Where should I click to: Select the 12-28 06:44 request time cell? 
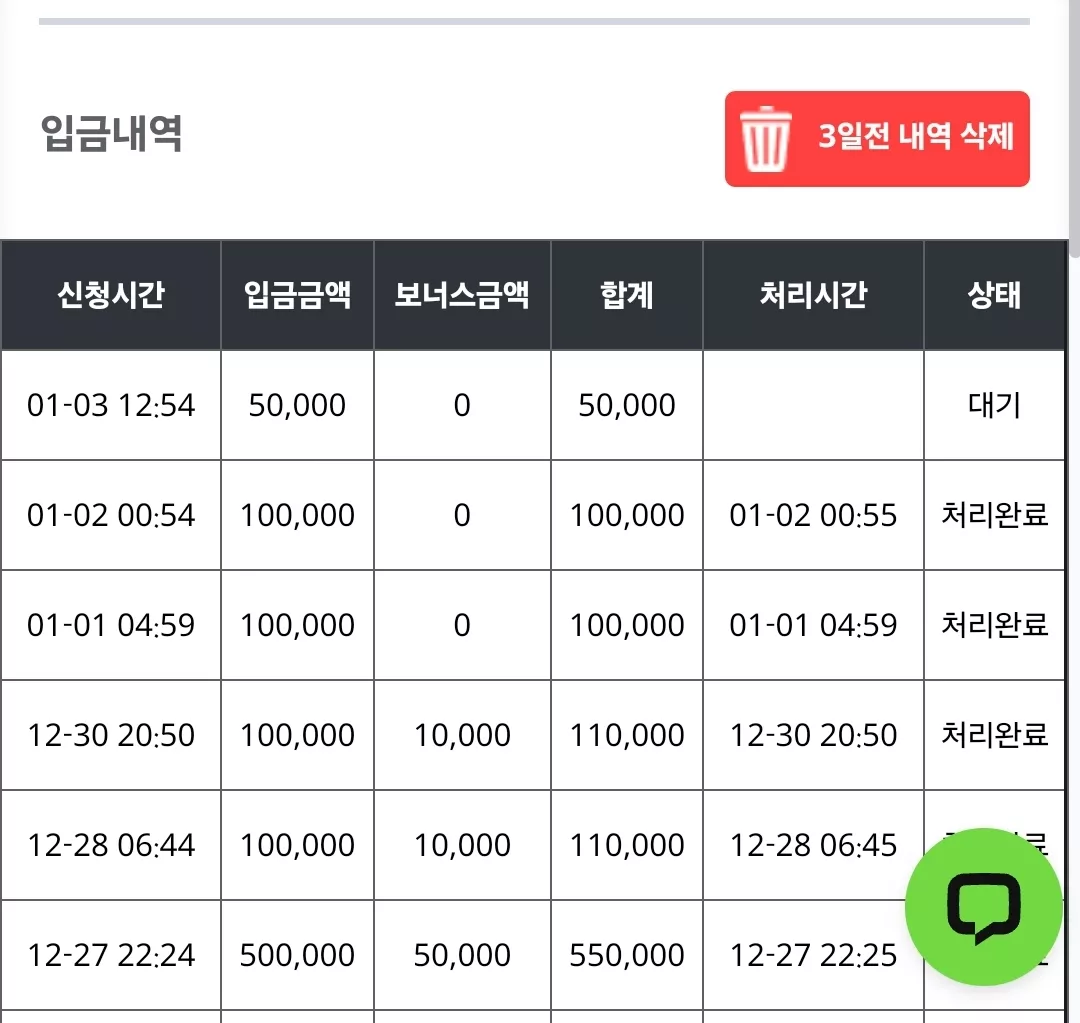click(x=111, y=845)
